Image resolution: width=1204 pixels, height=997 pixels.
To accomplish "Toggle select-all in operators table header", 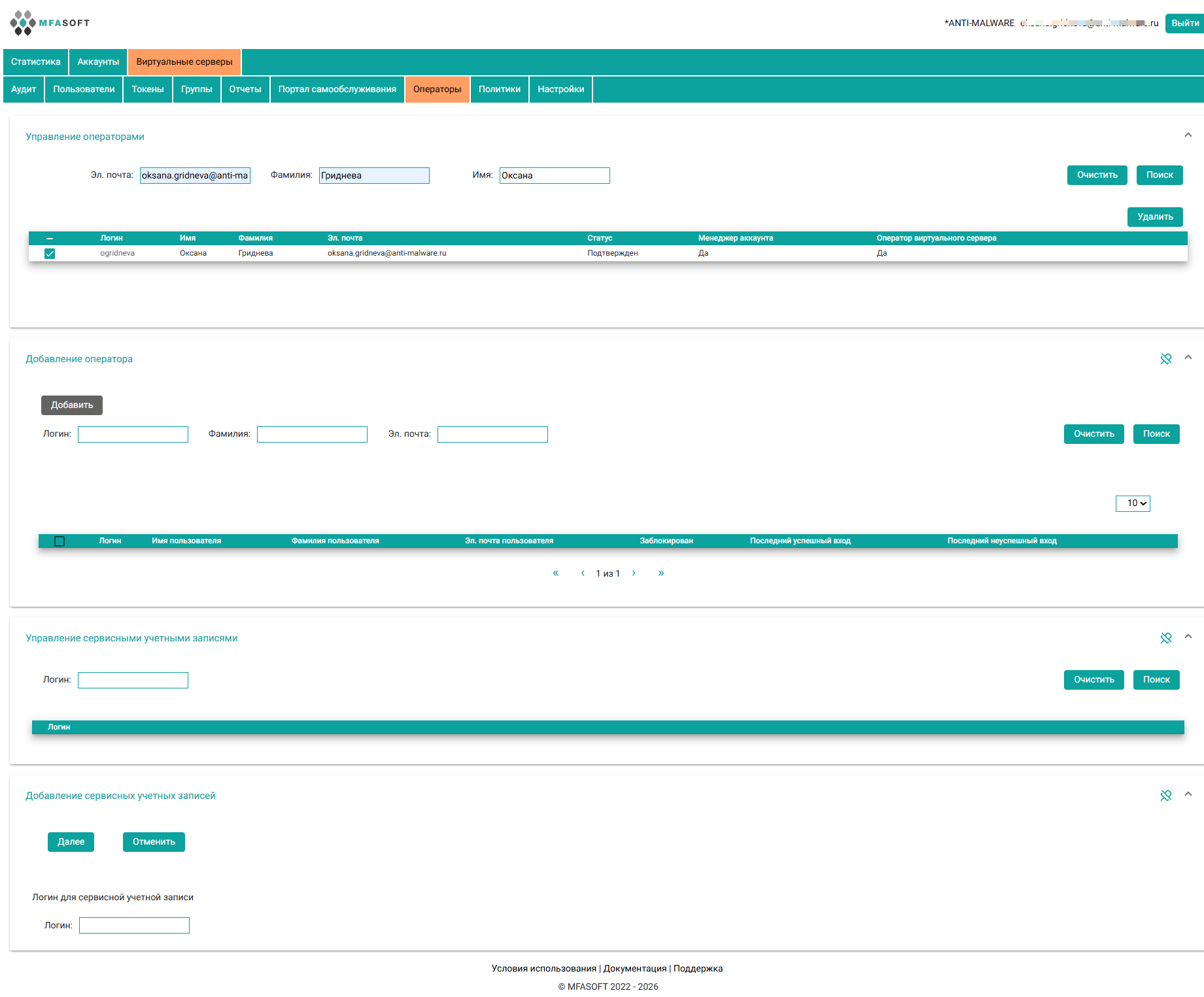I will (50, 239).
